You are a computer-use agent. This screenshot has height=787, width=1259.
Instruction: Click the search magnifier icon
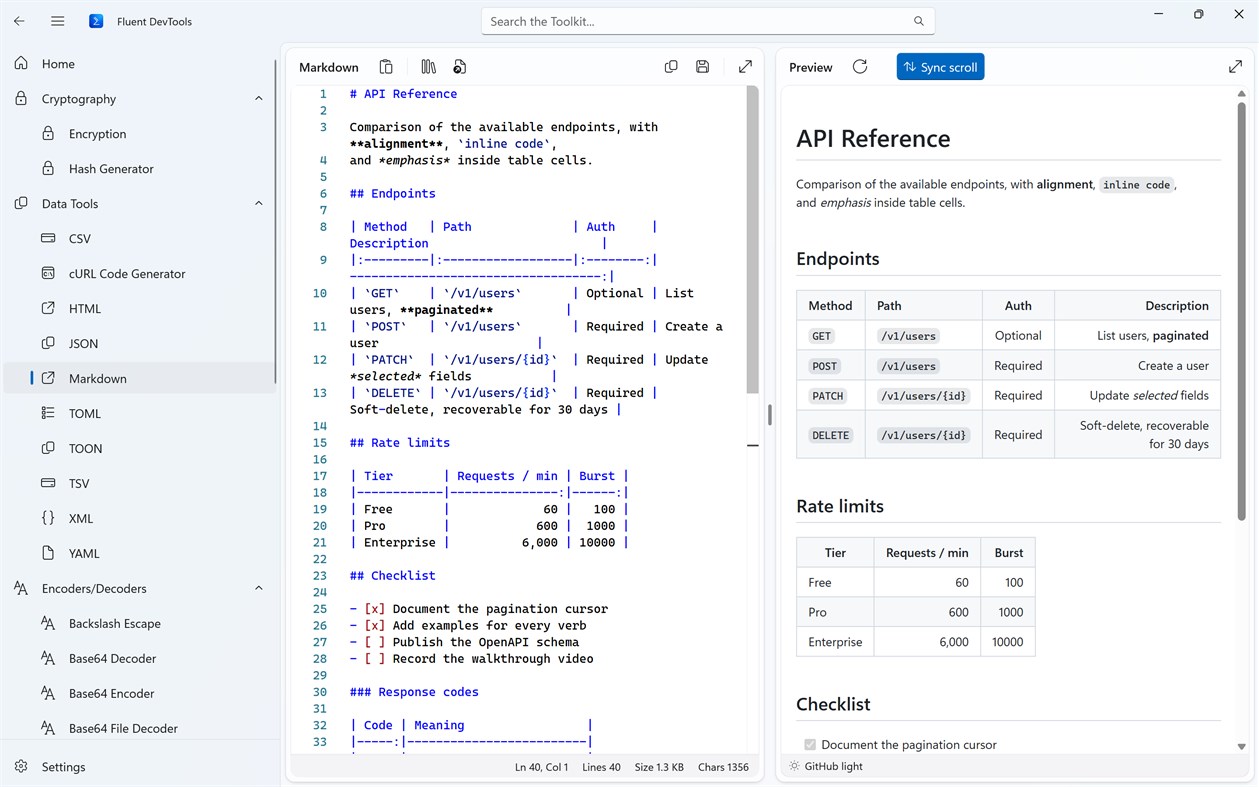(x=918, y=21)
